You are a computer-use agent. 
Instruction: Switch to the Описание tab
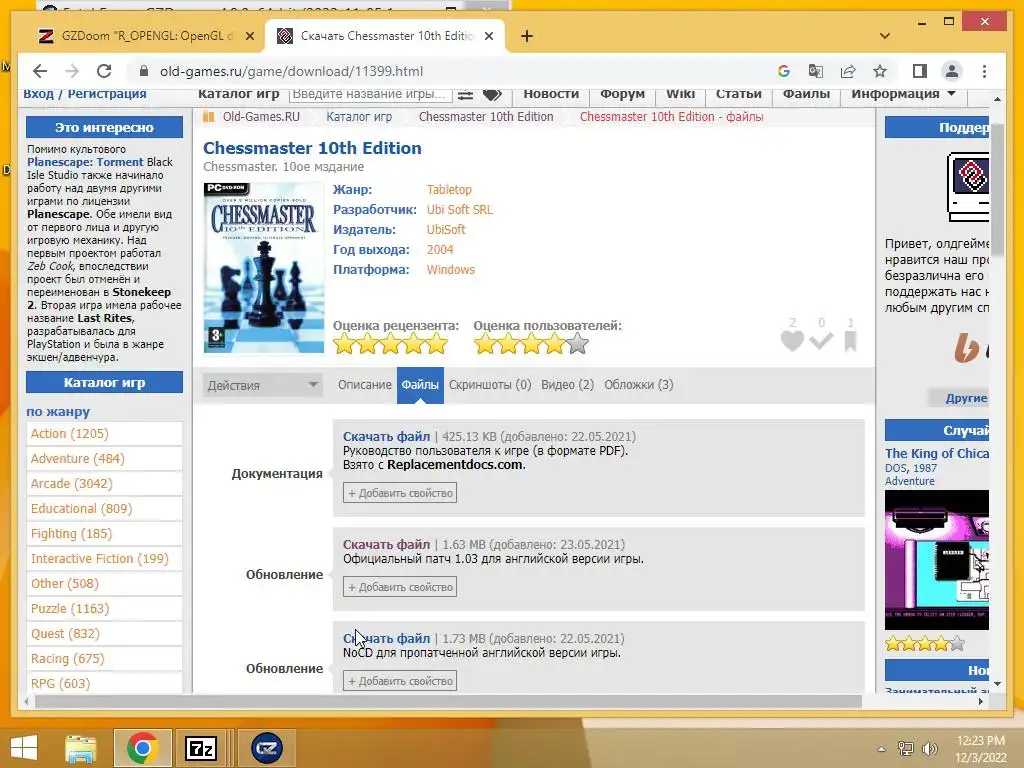pos(364,385)
